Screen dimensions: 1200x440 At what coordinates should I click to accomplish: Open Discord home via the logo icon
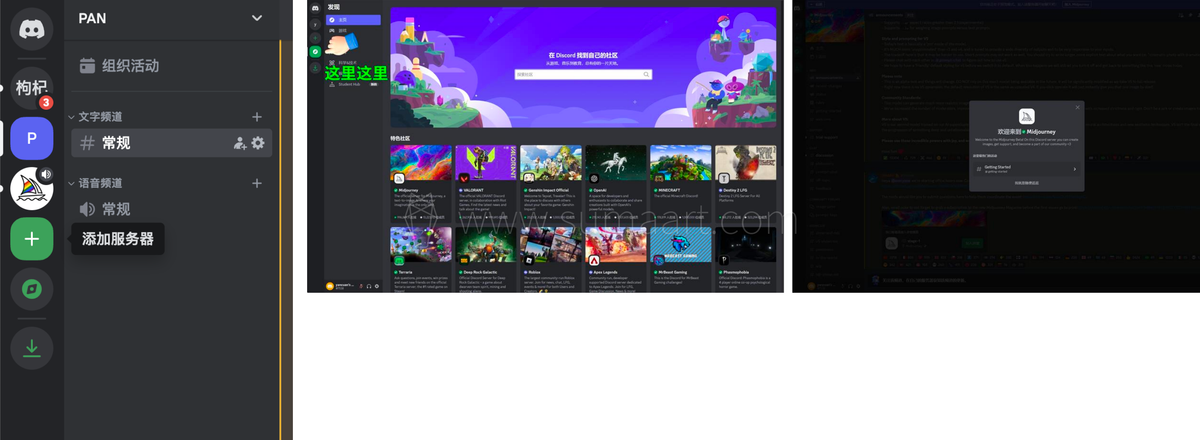point(31,29)
